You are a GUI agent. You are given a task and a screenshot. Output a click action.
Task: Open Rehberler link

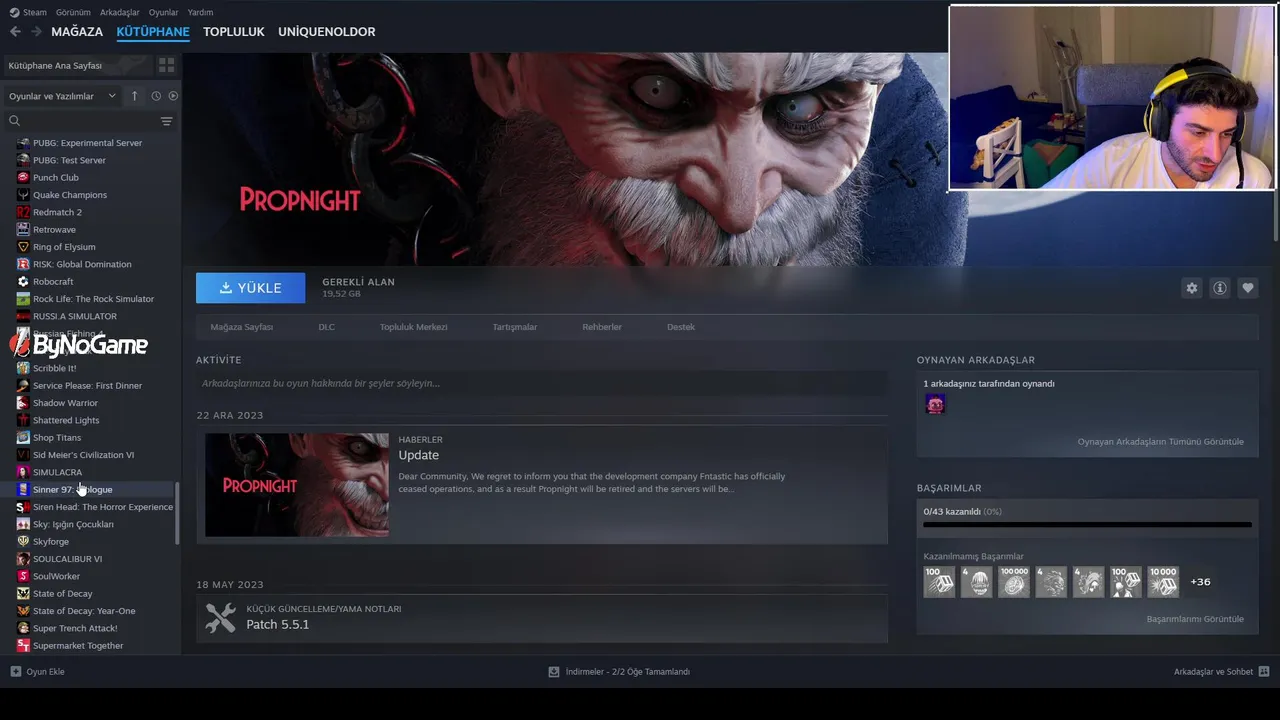click(602, 327)
